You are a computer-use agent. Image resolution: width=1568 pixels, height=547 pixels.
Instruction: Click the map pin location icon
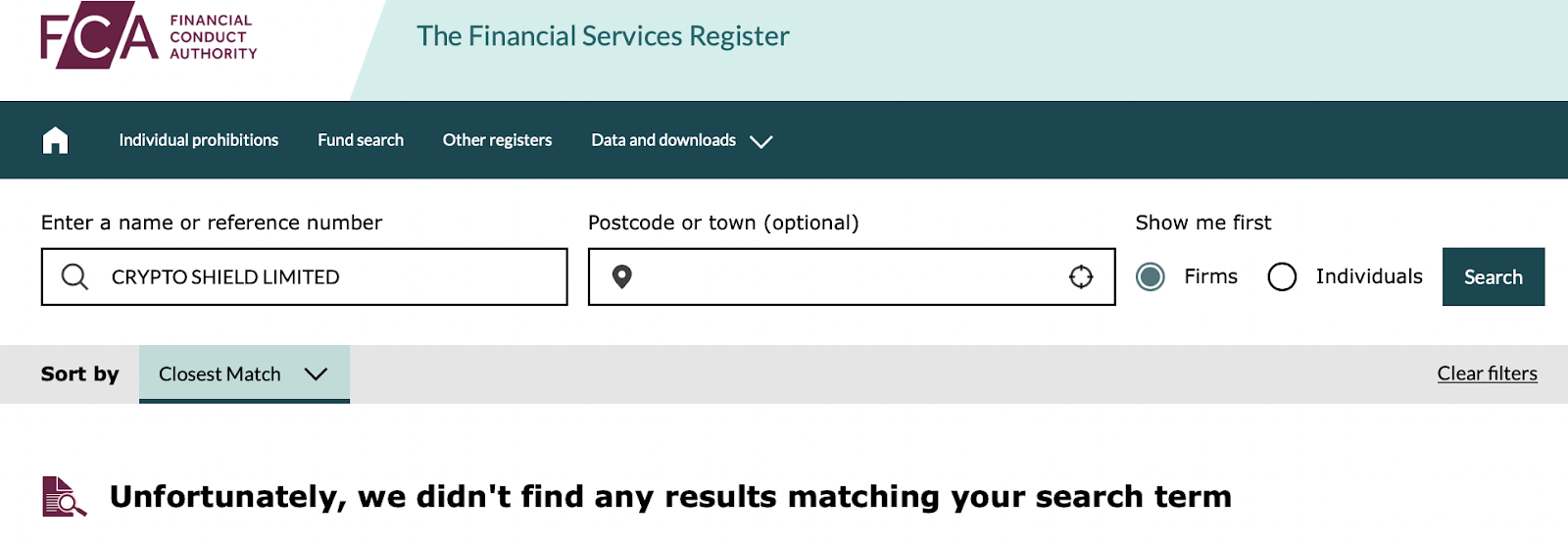(x=621, y=277)
